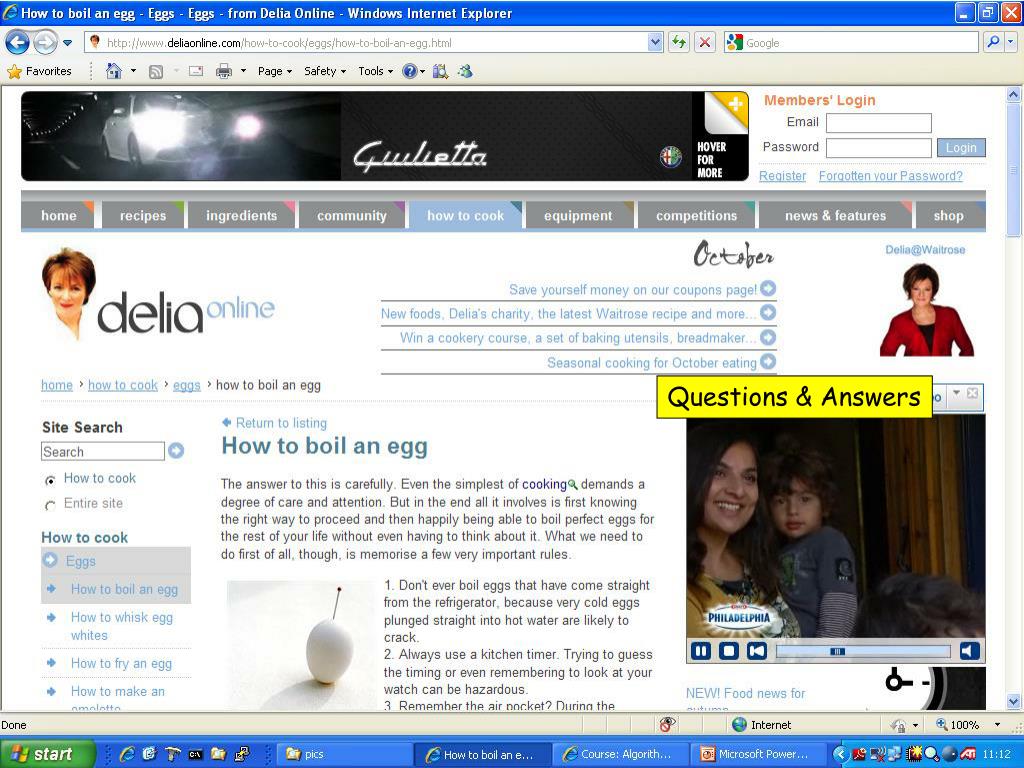The height and width of the screenshot is (768, 1024).
Task: Click the Help question mark icon
Action: coord(409,71)
